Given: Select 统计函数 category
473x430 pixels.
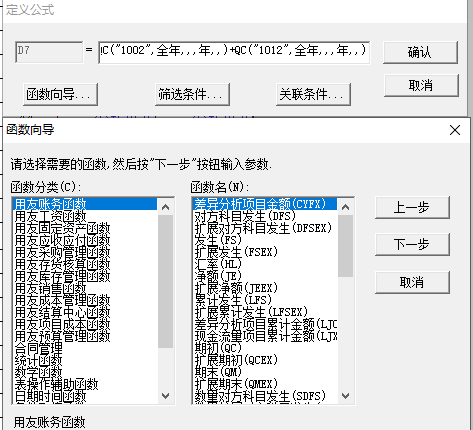Looking at the screenshot, I should [x=39, y=360].
